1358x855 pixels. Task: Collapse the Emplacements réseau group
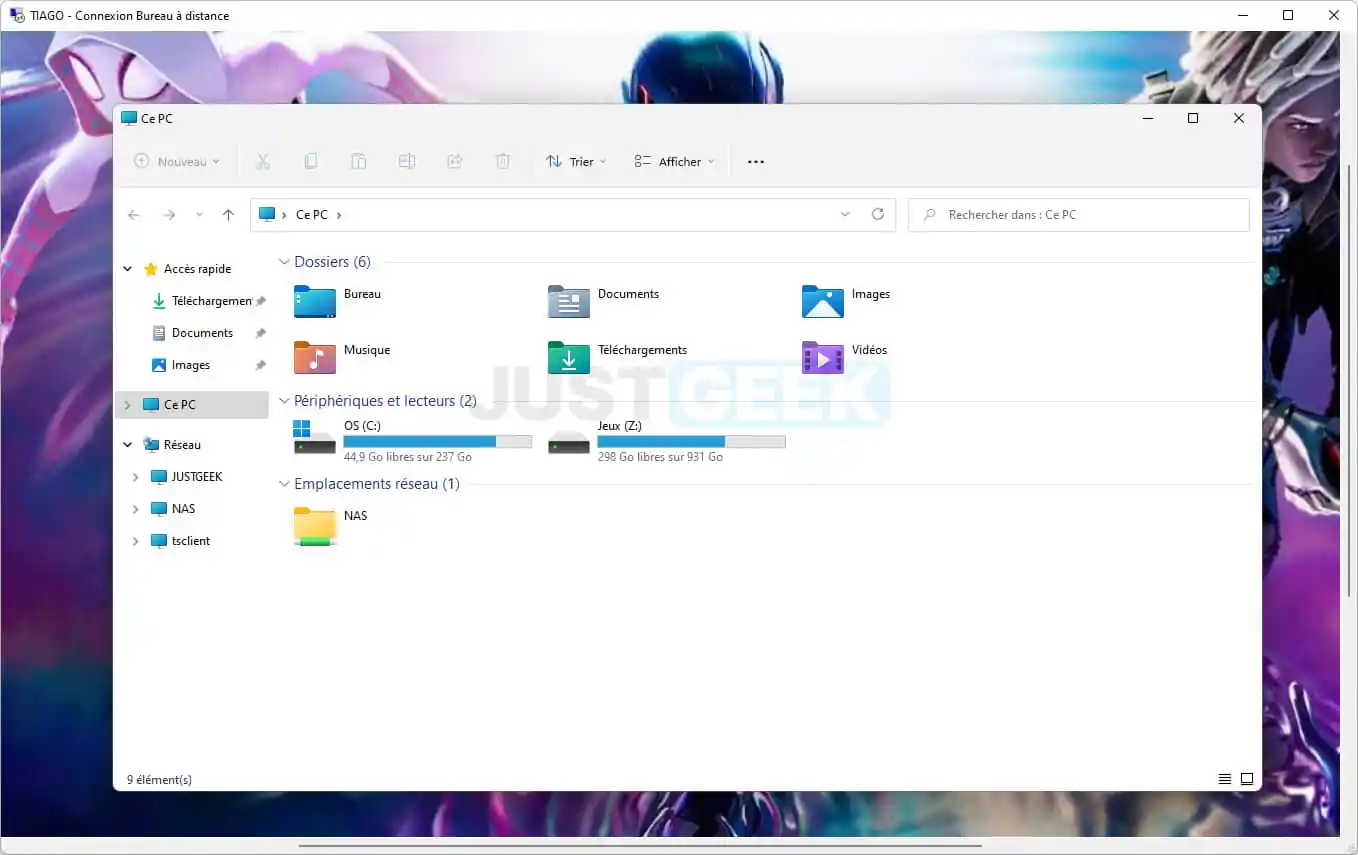[284, 484]
